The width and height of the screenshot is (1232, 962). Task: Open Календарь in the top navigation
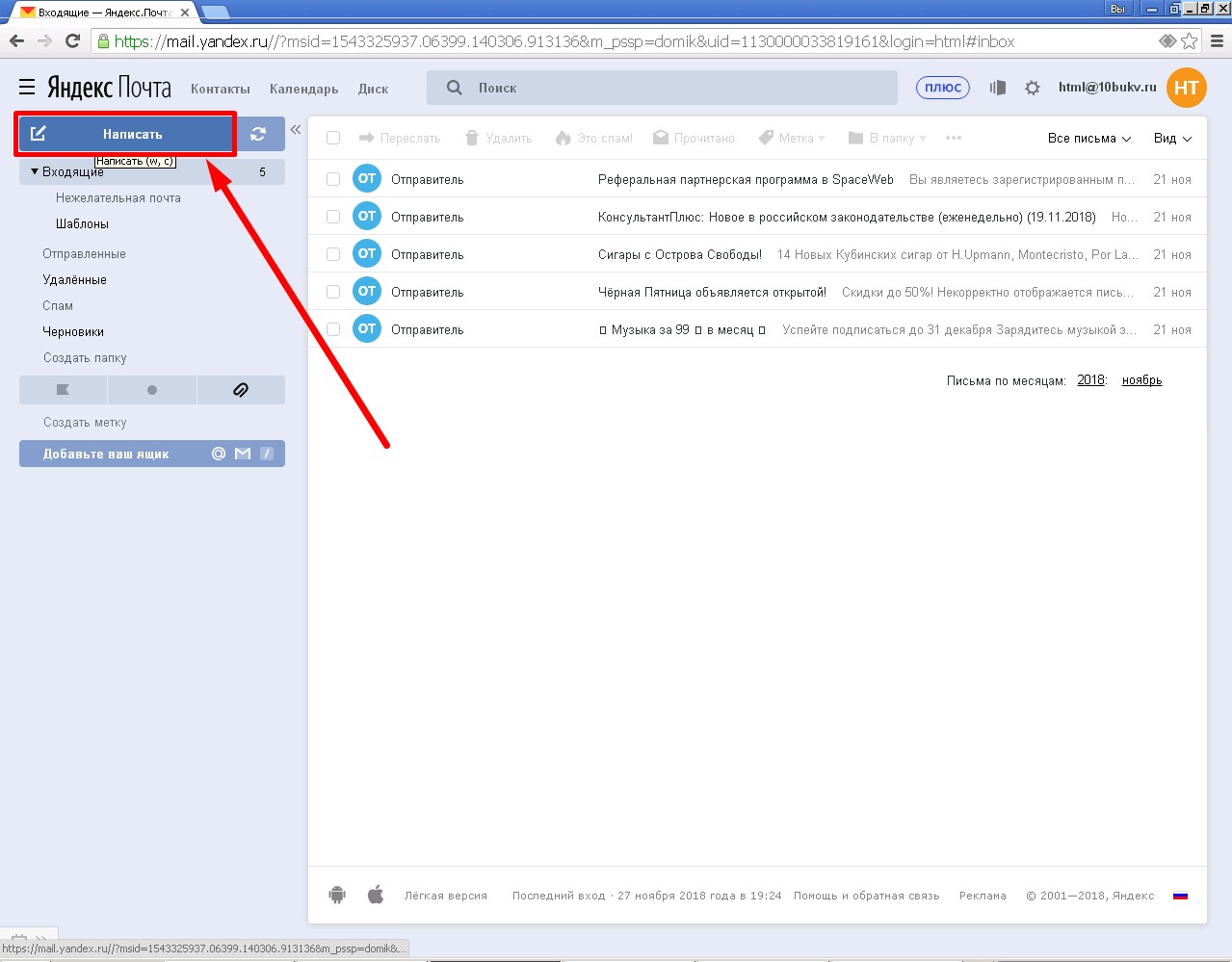(x=304, y=89)
